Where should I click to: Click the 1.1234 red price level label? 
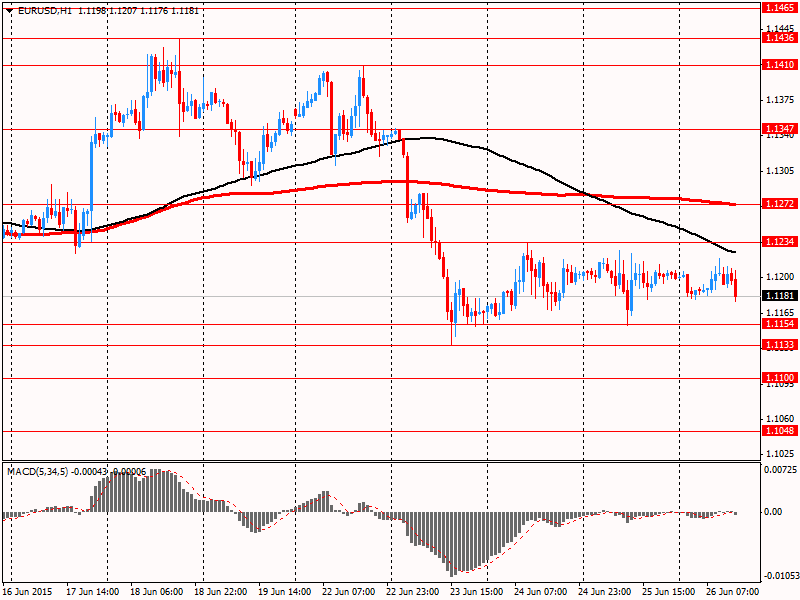(x=780, y=242)
